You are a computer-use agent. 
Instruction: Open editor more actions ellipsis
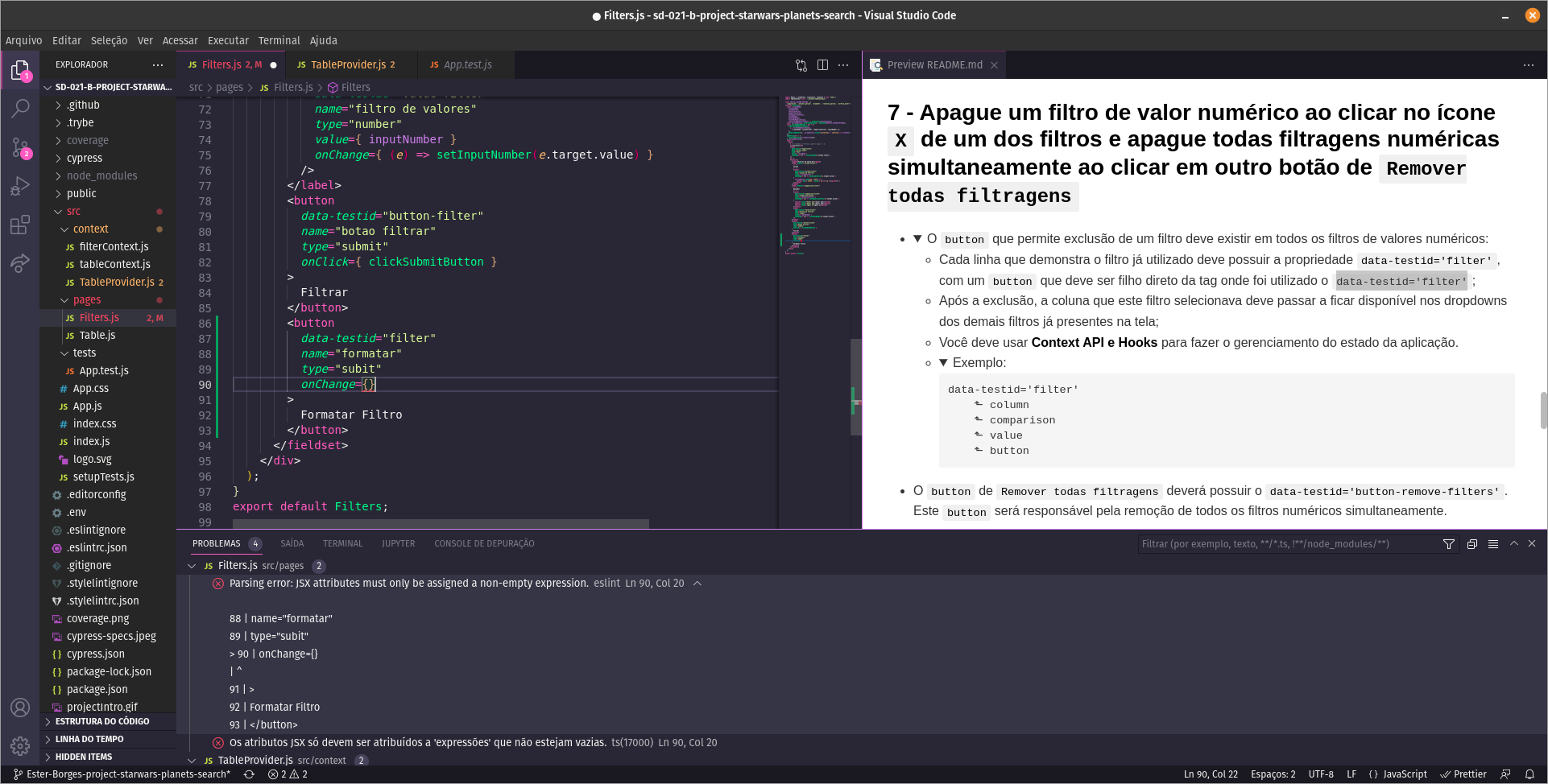pyautogui.click(x=843, y=65)
